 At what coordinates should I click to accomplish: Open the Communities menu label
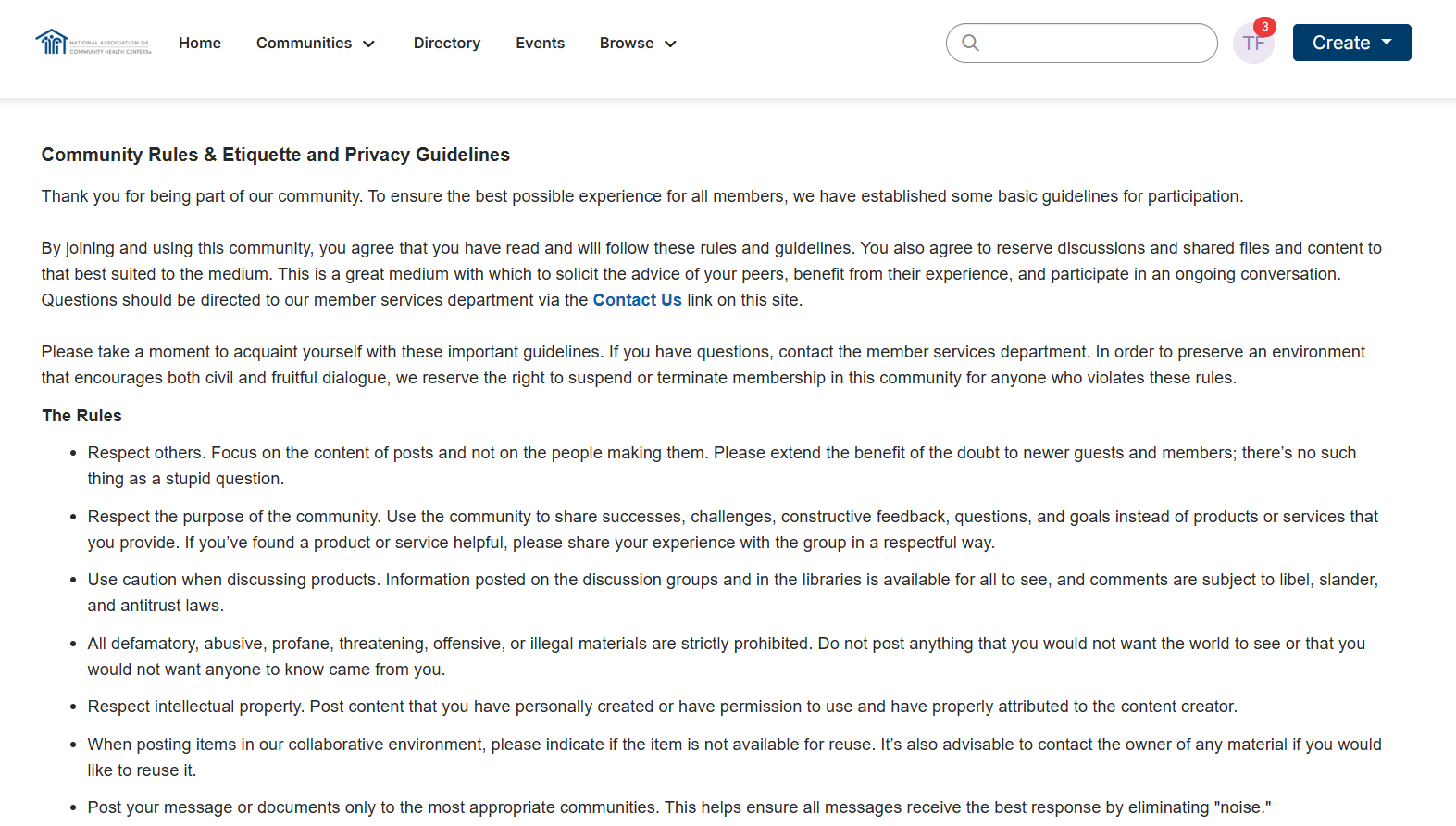pos(304,43)
